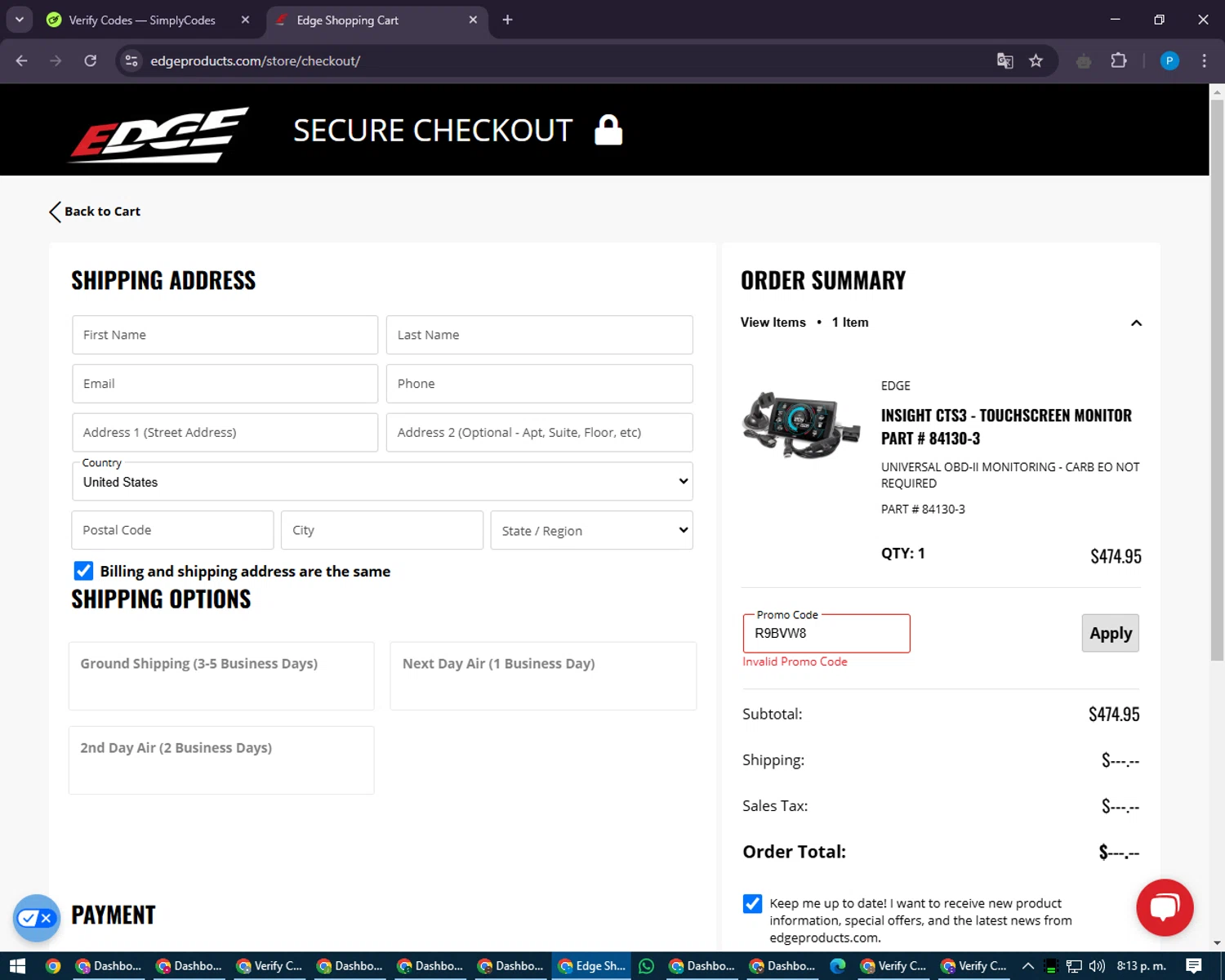Open Microsoft Edge from the taskbar
The image size is (1225, 980).
tap(837, 966)
